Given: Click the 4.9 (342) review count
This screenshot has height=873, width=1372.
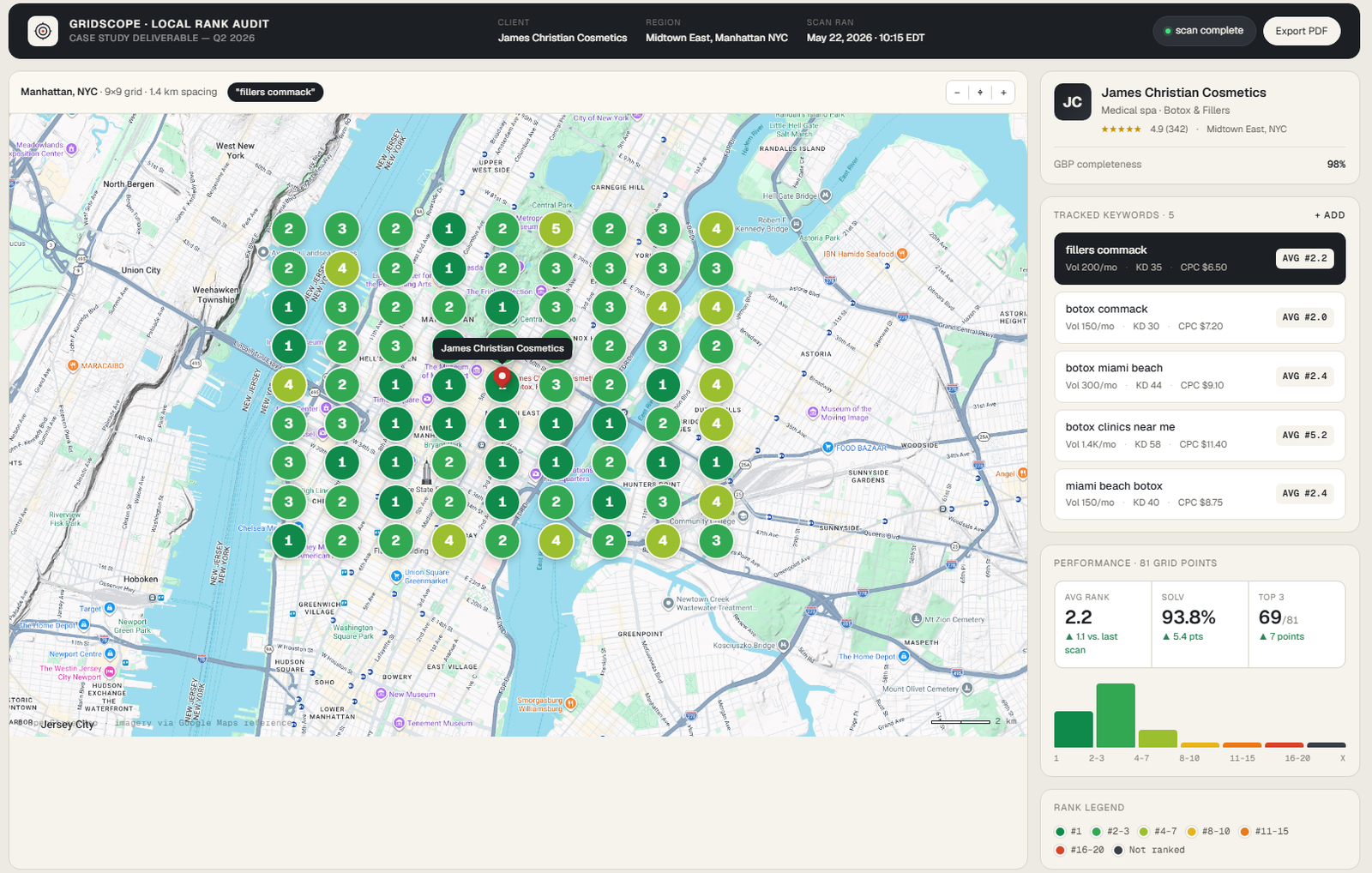Looking at the screenshot, I should coord(1169,129).
